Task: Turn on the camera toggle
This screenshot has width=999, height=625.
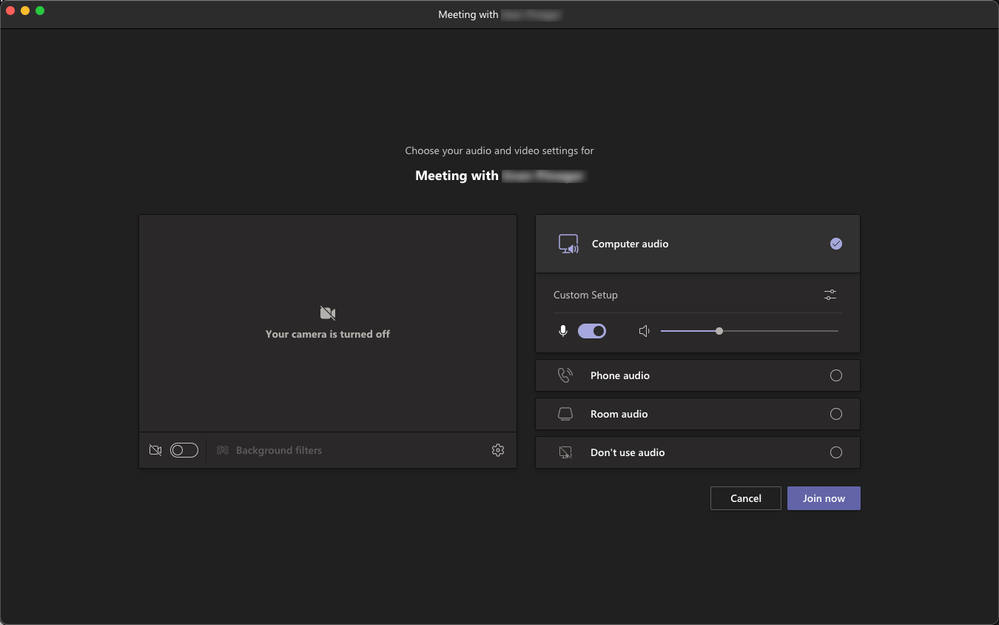Action: click(184, 450)
